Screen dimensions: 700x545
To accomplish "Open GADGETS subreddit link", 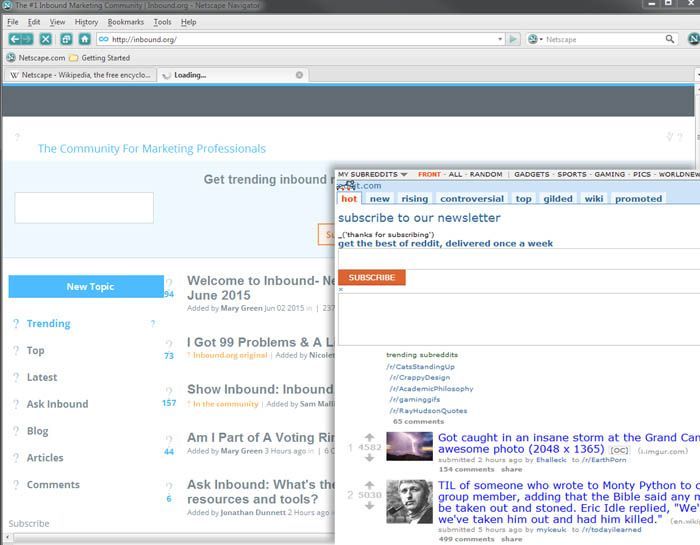I will 532,175.
